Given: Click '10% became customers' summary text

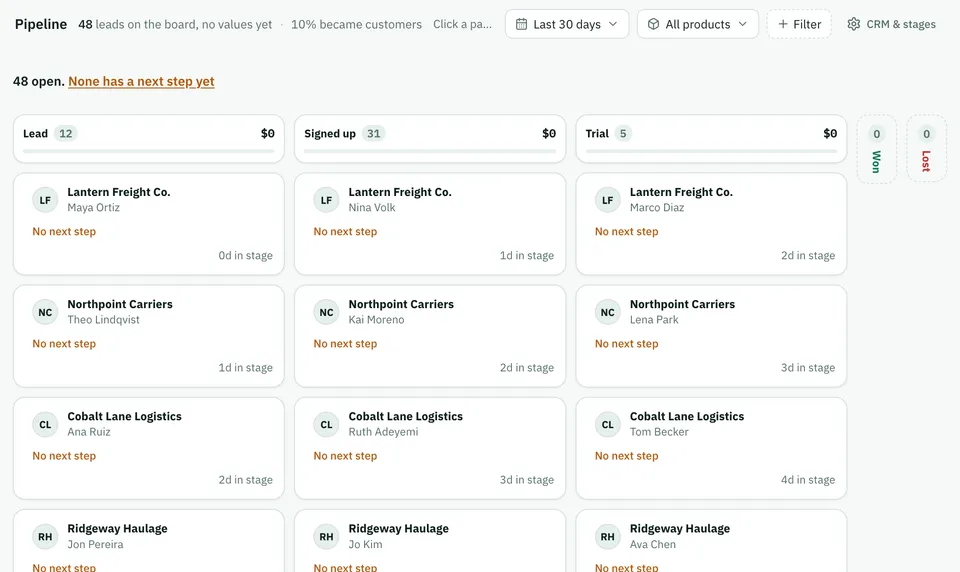Looking at the screenshot, I should tap(356, 24).
